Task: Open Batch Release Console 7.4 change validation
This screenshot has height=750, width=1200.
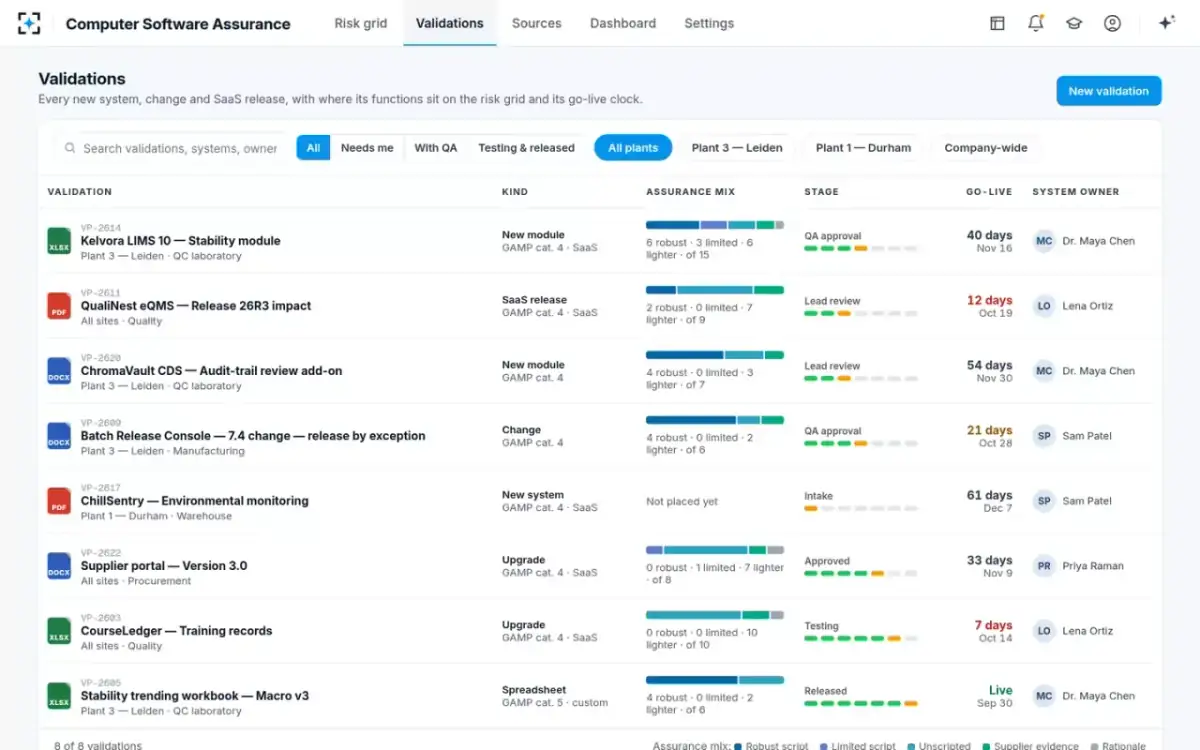Action: [x=253, y=436]
